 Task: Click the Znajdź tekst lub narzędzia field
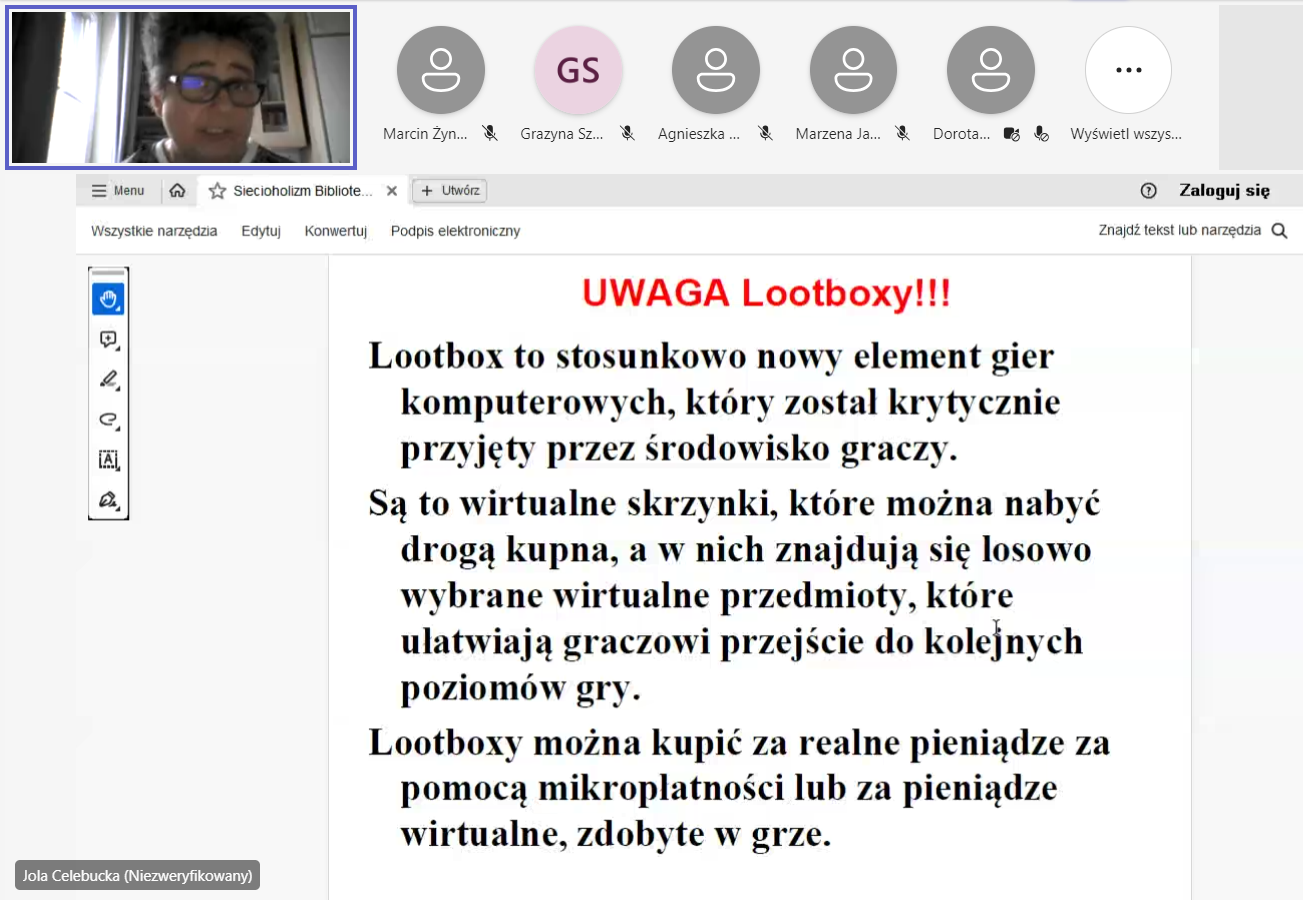1180,231
